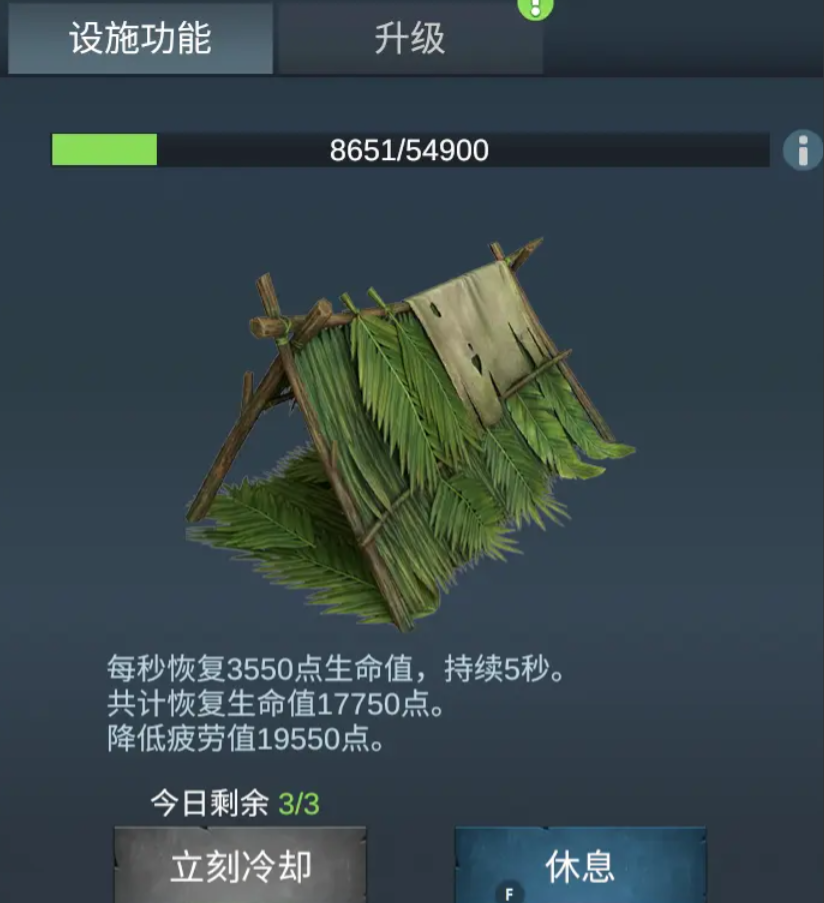Click empty tab bar area right of 升级

pos(684,39)
